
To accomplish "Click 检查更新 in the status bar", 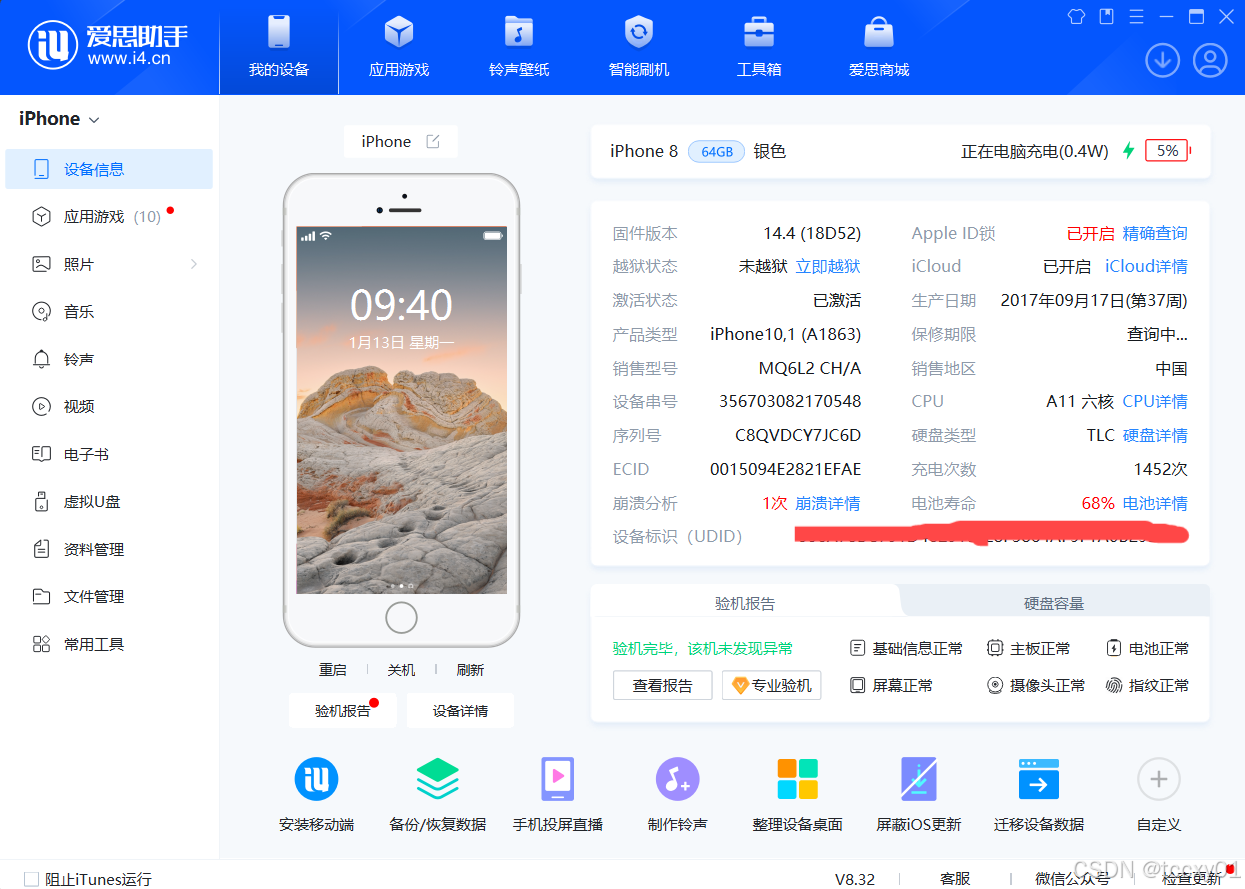I will [x=1192, y=879].
